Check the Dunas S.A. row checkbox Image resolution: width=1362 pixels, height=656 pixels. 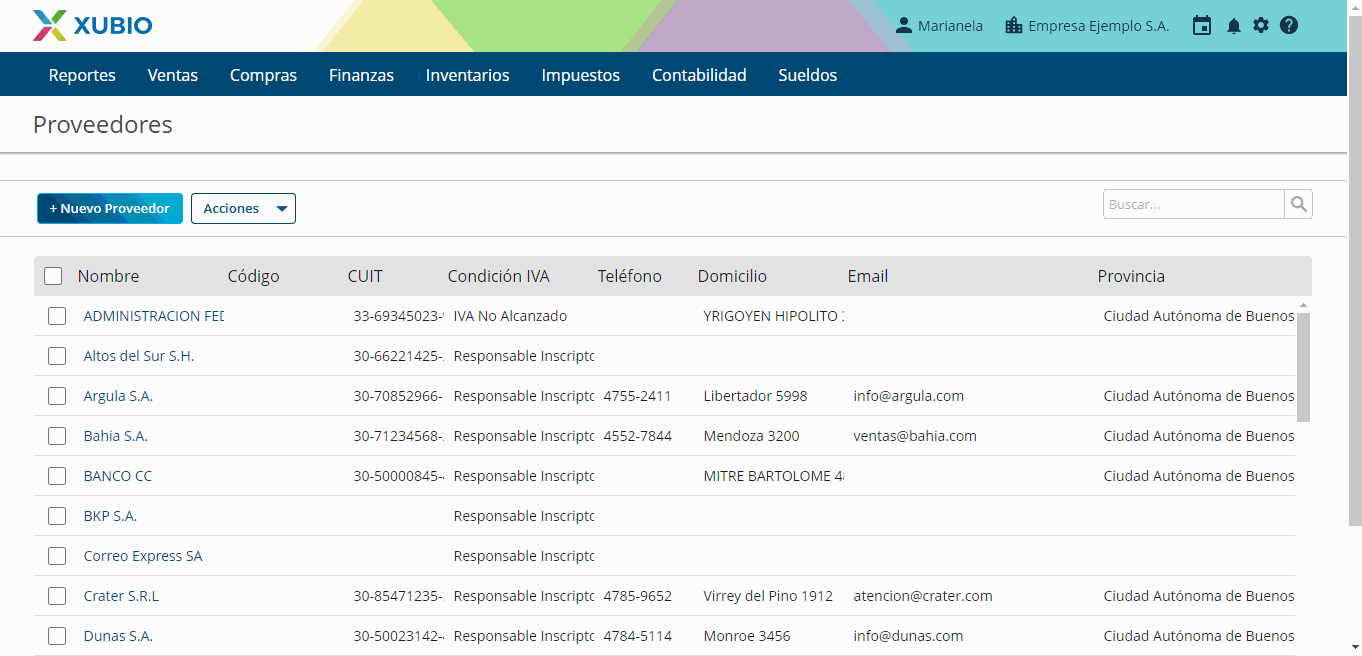57,636
